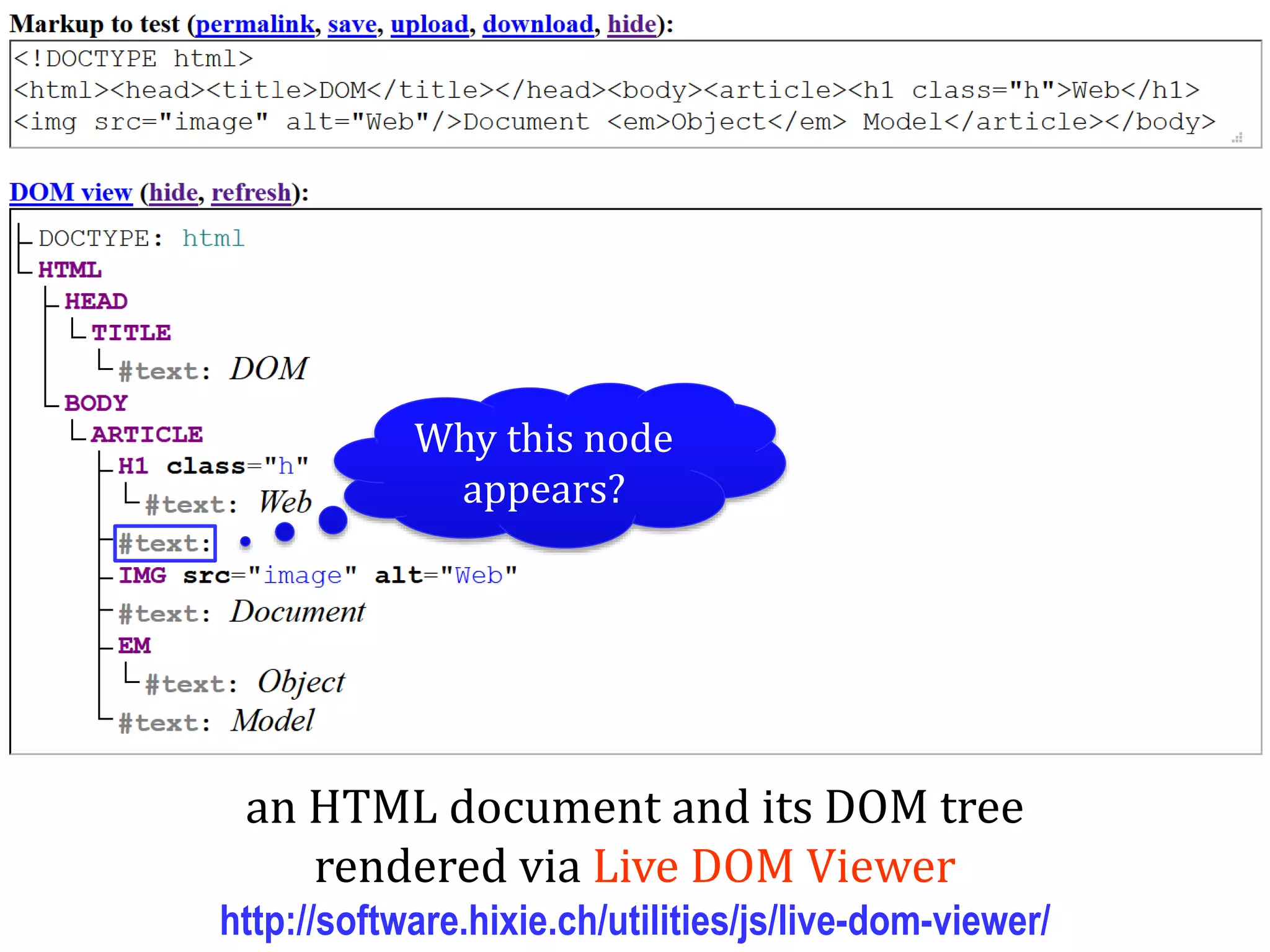Grab the textarea resize handle

point(1237,138)
